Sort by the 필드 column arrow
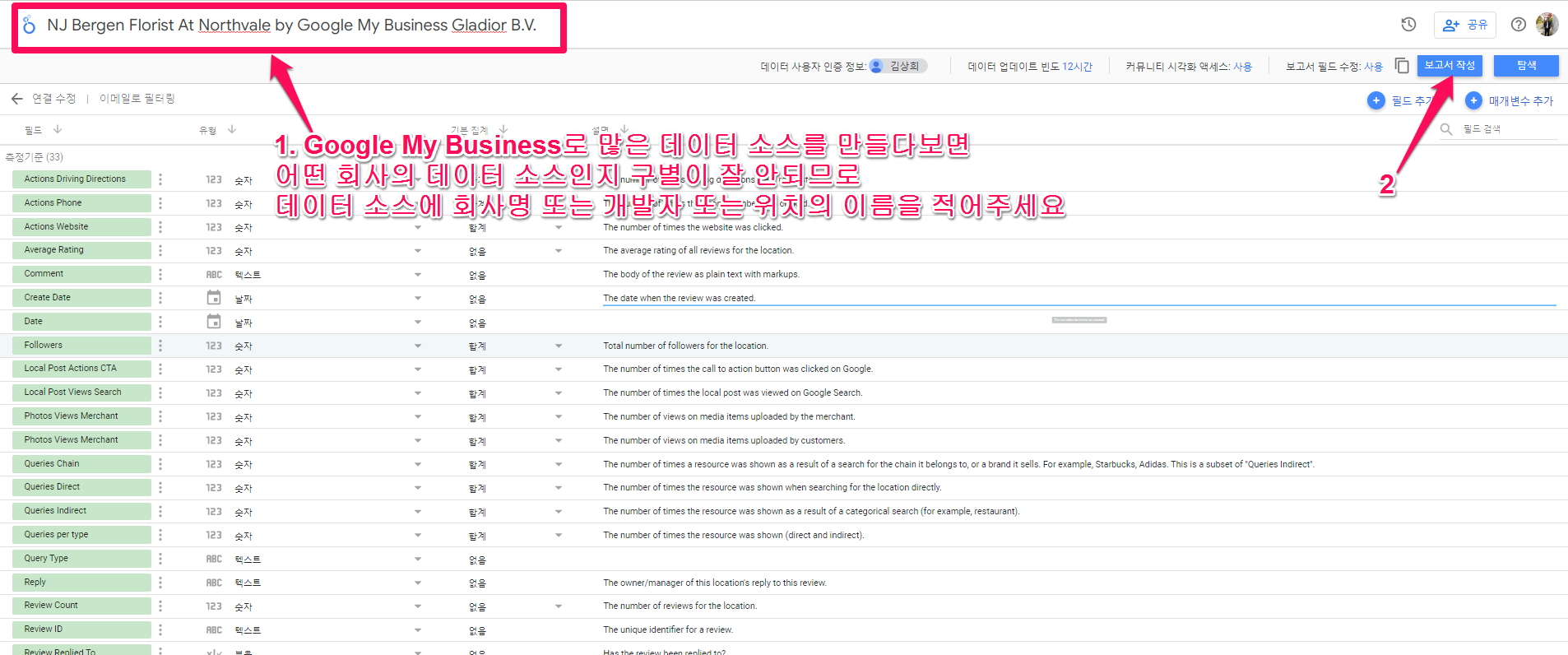 (58, 129)
